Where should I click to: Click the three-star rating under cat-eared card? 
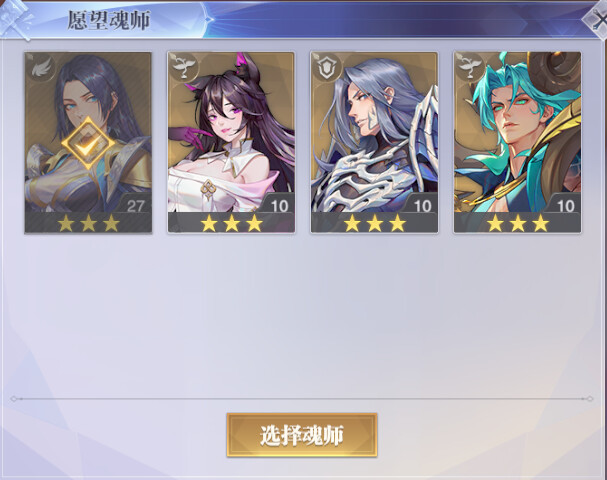click(x=231, y=223)
